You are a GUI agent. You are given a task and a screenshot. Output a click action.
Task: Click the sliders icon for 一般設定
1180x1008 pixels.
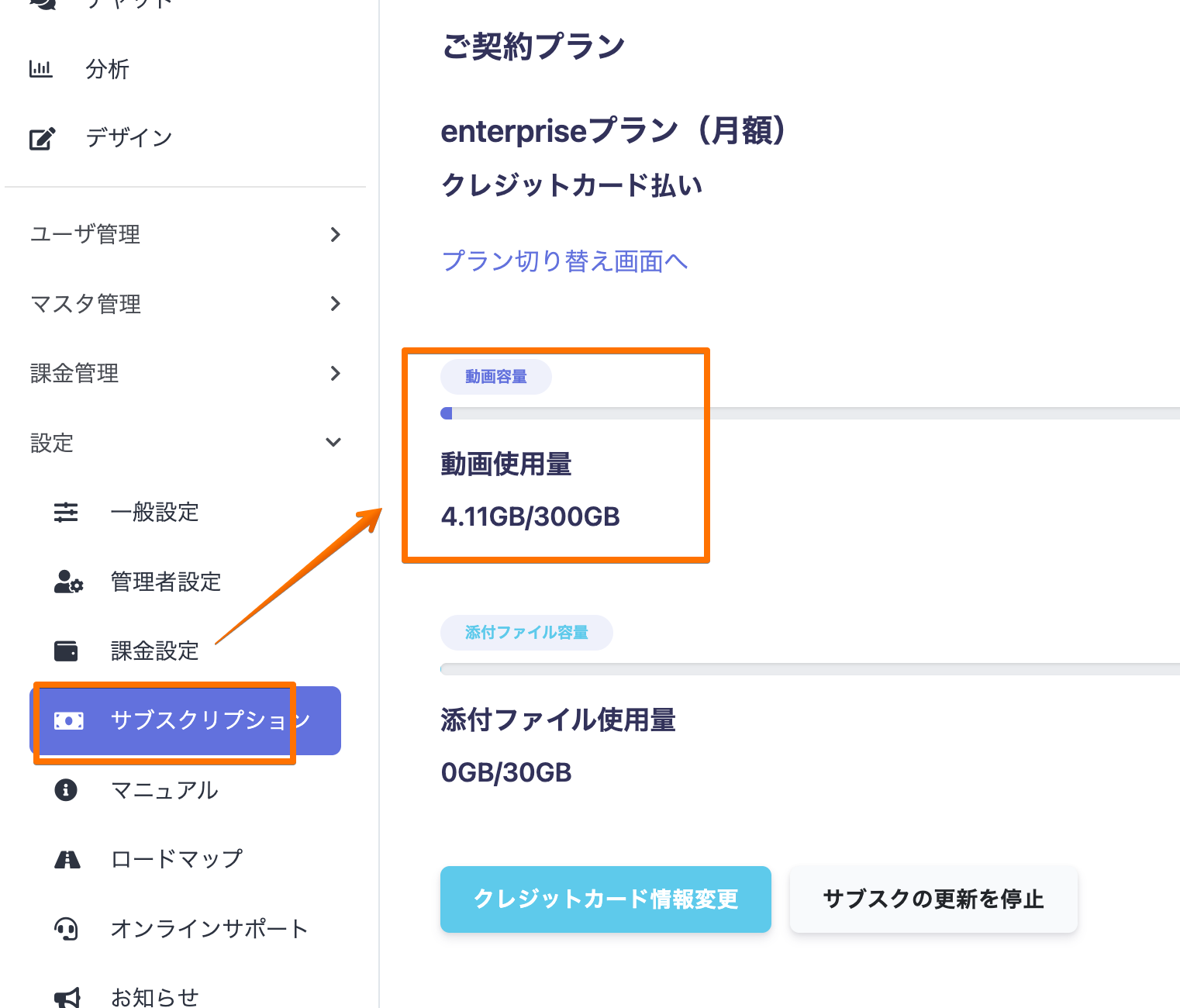[x=66, y=512]
